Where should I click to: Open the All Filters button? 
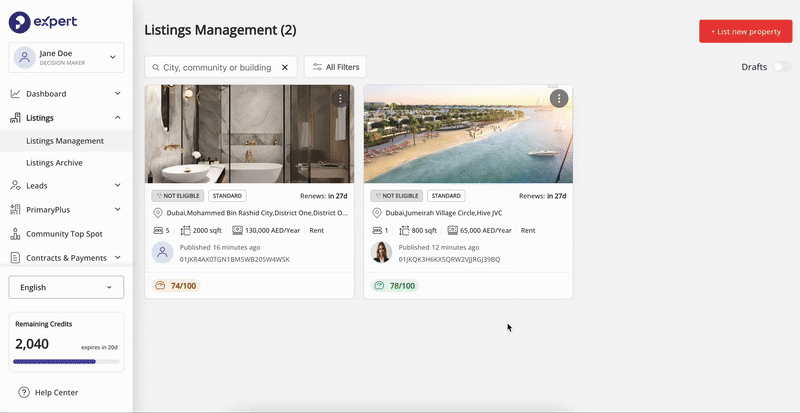335,67
